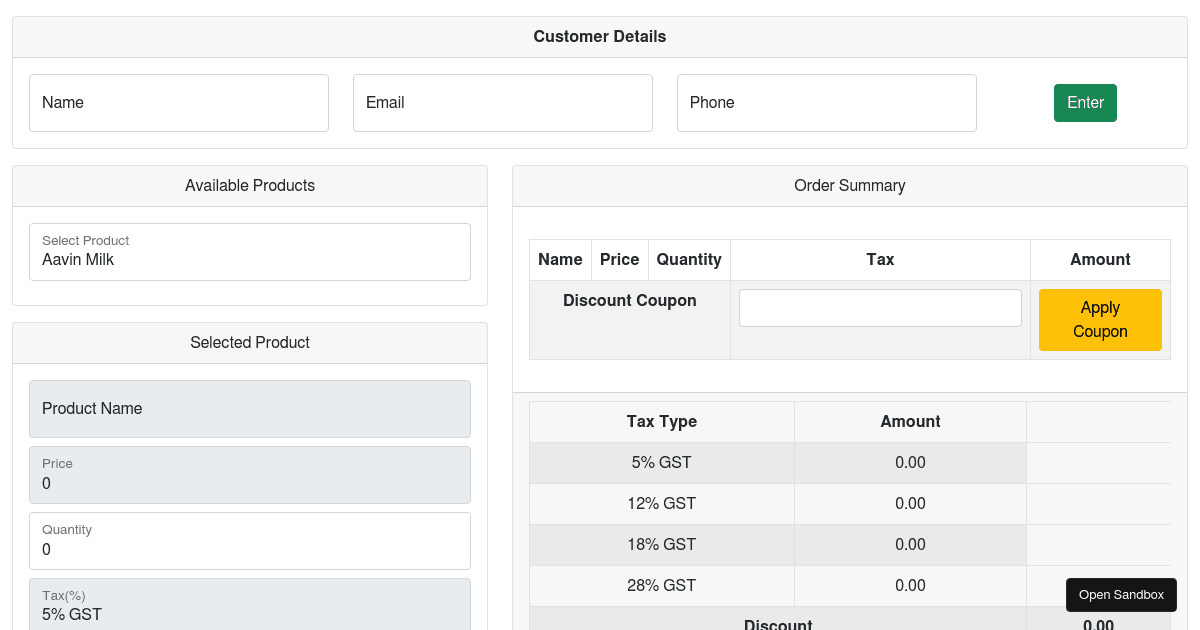This screenshot has width=1200, height=630.
Task: Select the Customer Details header
Action: [x=599, y=36]
